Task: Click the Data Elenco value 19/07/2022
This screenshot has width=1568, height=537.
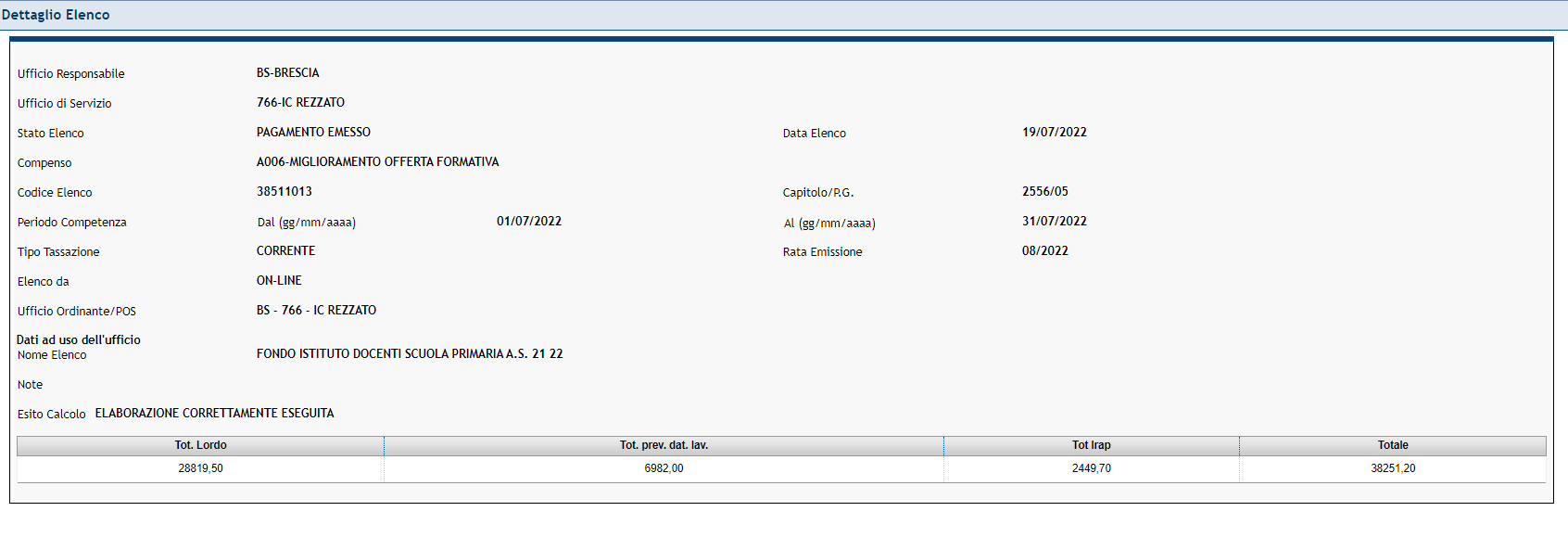Action: [1054, 133]
